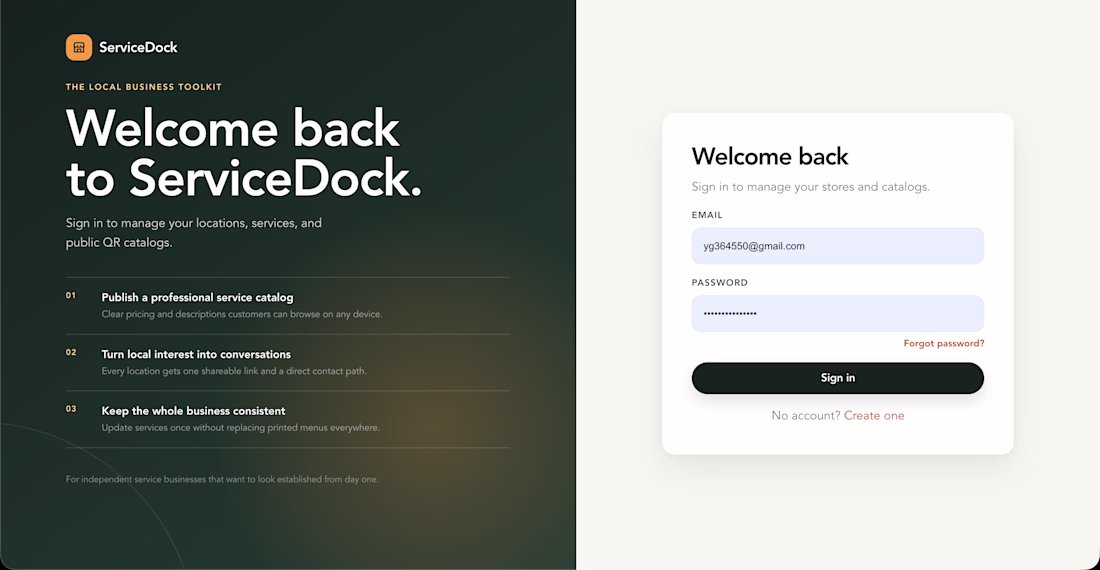This screenshot has width=1100, height=570.
Task: Click 'Update services once' subtext
Action: pyautogui.click(x=241, y=428)
